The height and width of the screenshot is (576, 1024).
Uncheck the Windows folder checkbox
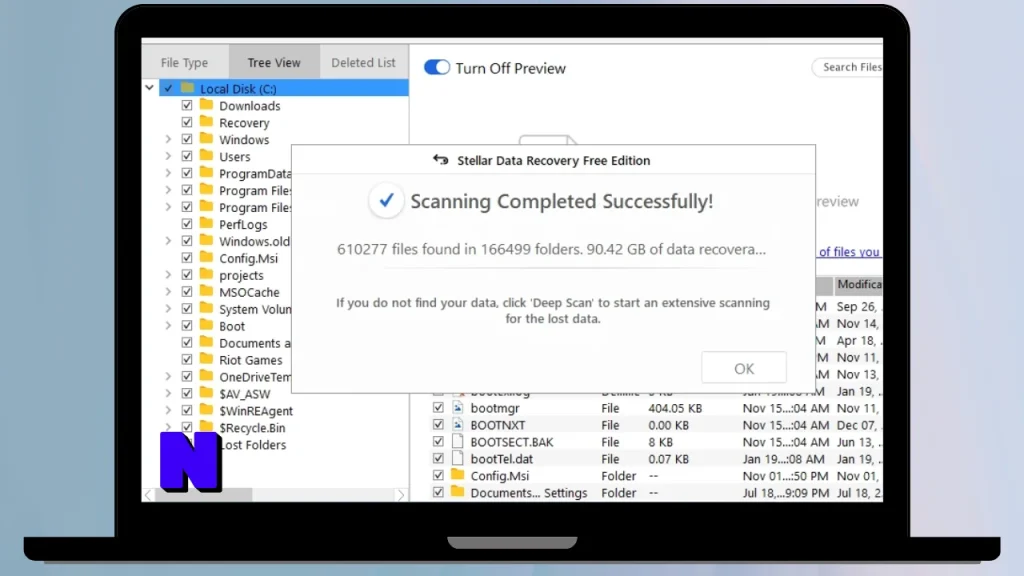coord(187,139)
